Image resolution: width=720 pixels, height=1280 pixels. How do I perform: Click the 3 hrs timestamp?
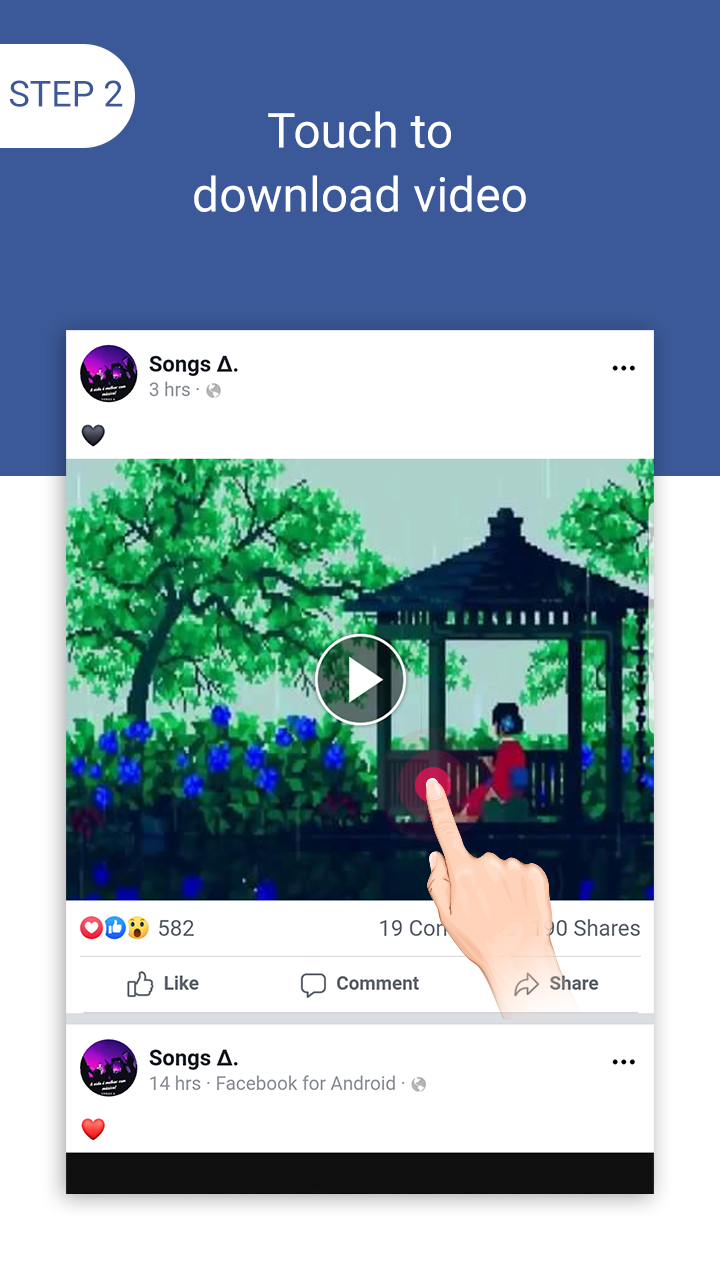[x=169, y=390]
